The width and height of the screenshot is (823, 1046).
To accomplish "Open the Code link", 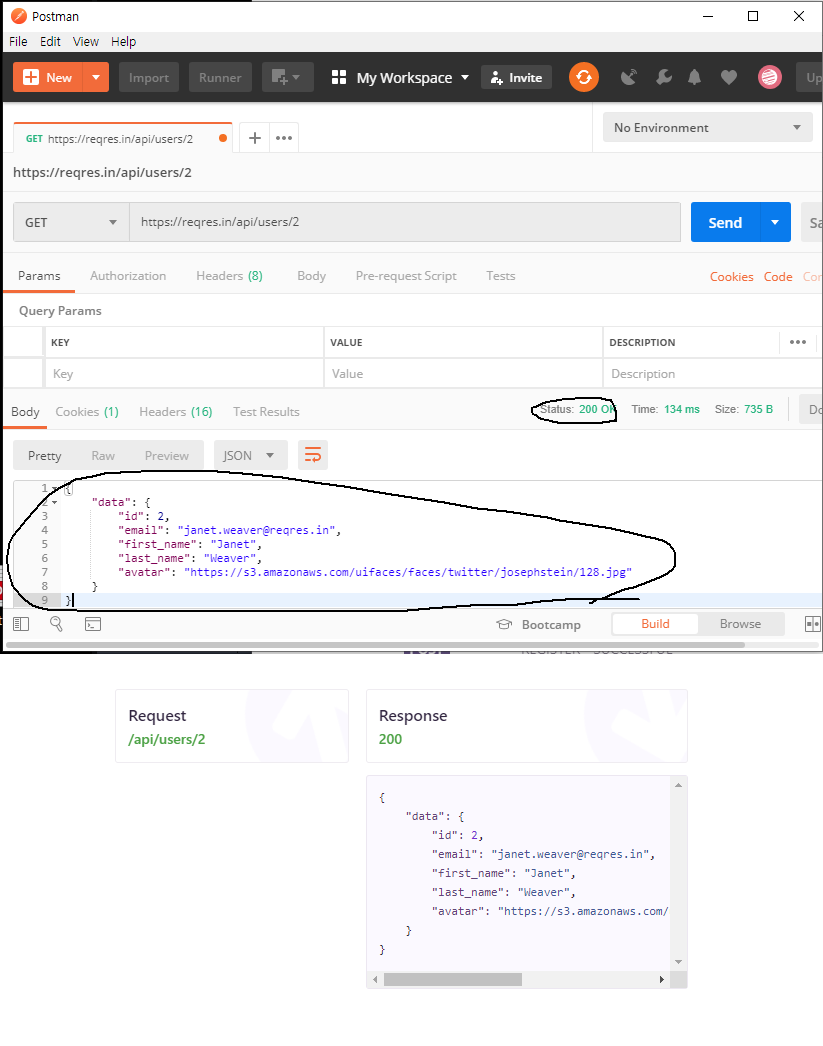I will coord(778,276).
